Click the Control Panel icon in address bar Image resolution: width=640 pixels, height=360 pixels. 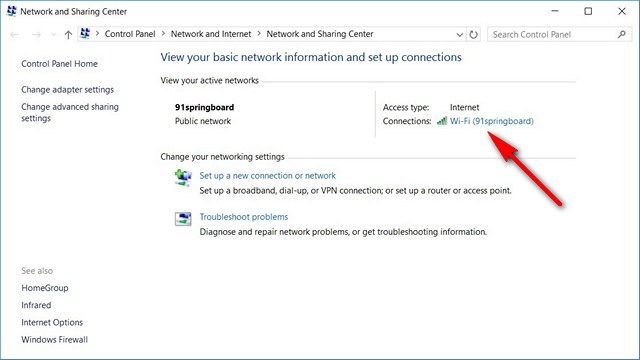[x=85, y=34]
